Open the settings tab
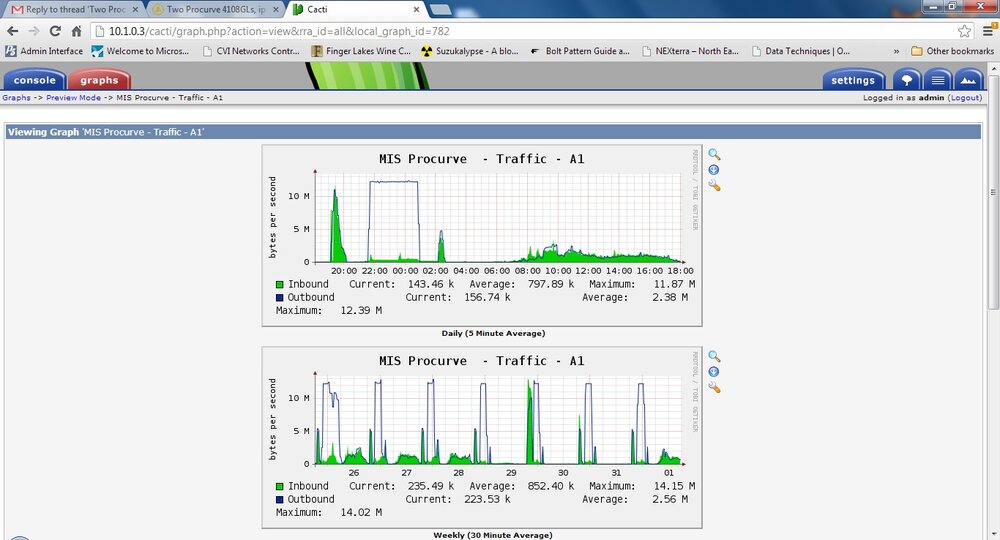The height and width of the screenshot is (540, 1000). [x=853, y=80]
